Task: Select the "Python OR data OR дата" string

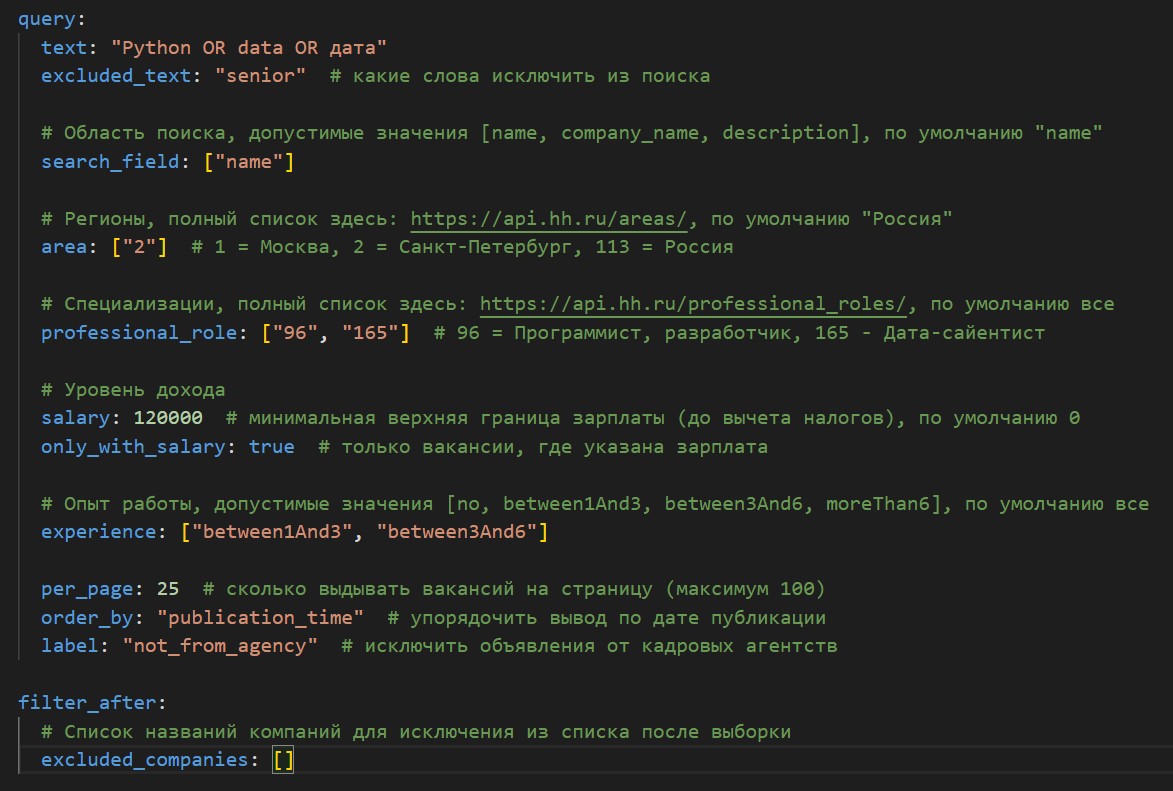Action: [249, 48]
